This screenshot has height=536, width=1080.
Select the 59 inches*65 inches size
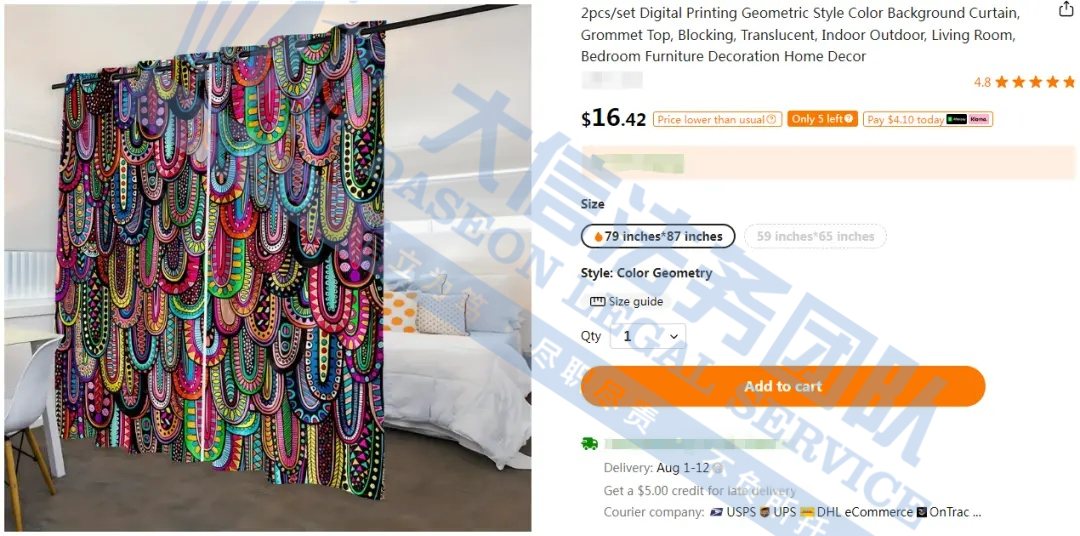(x=815, y=236)
